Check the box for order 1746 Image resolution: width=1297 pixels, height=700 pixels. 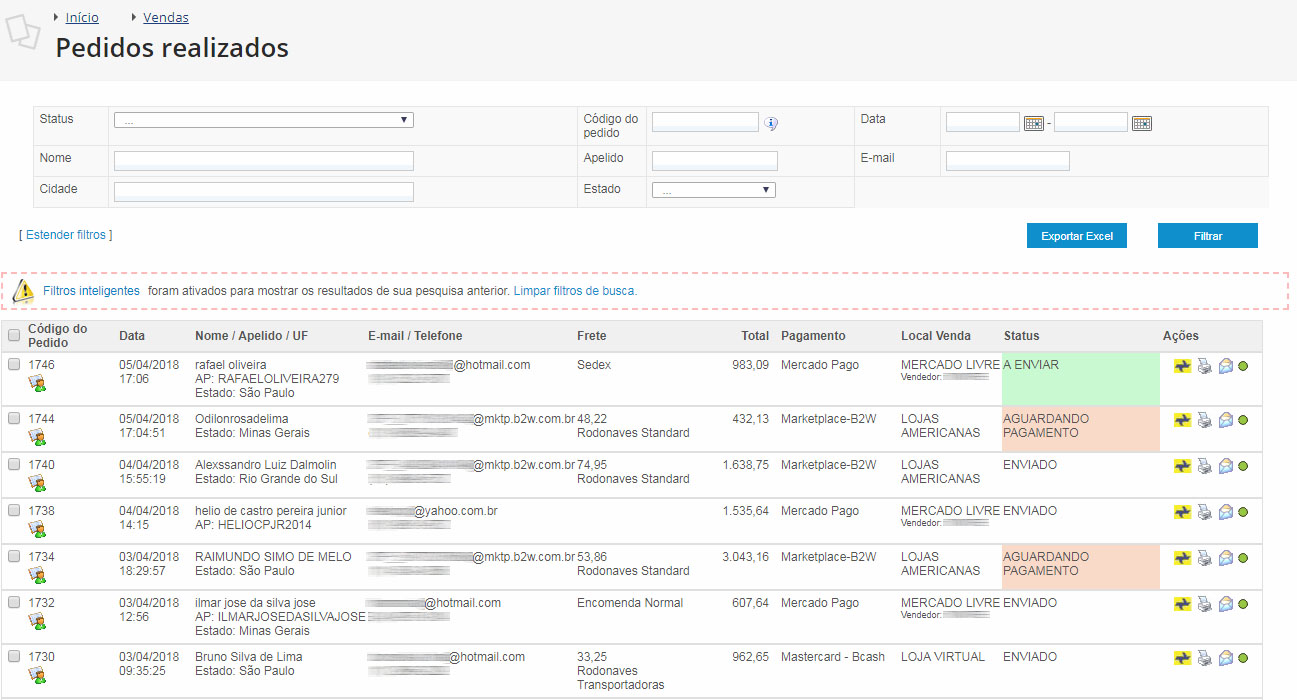[x=14, y=365]
